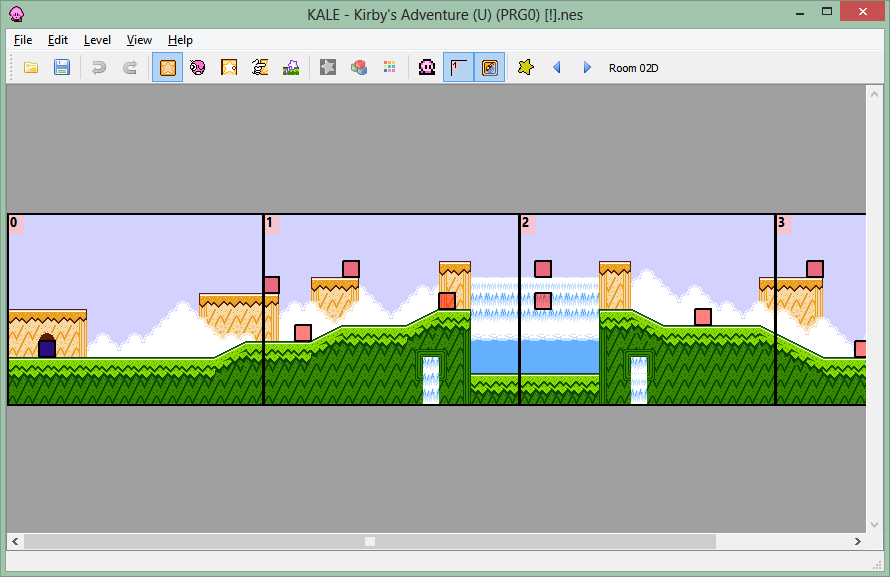Select the sprite marker inside the waterfall
This screenshot has width=890, height=577.
[543, 301]
